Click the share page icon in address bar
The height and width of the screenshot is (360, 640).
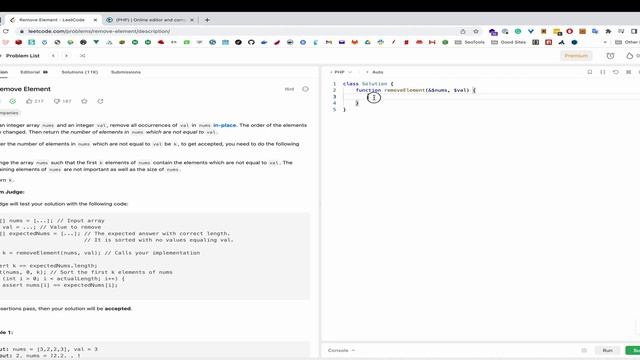463,31
